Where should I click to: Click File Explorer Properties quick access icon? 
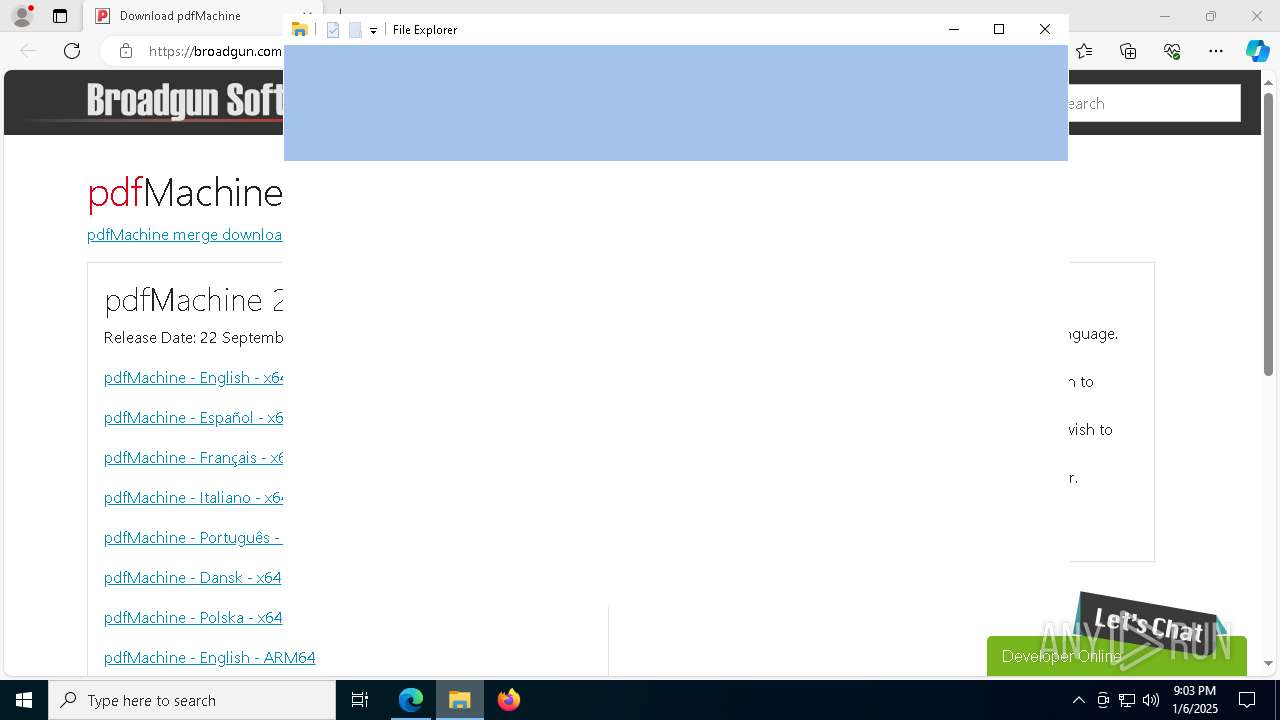[333, 30]
